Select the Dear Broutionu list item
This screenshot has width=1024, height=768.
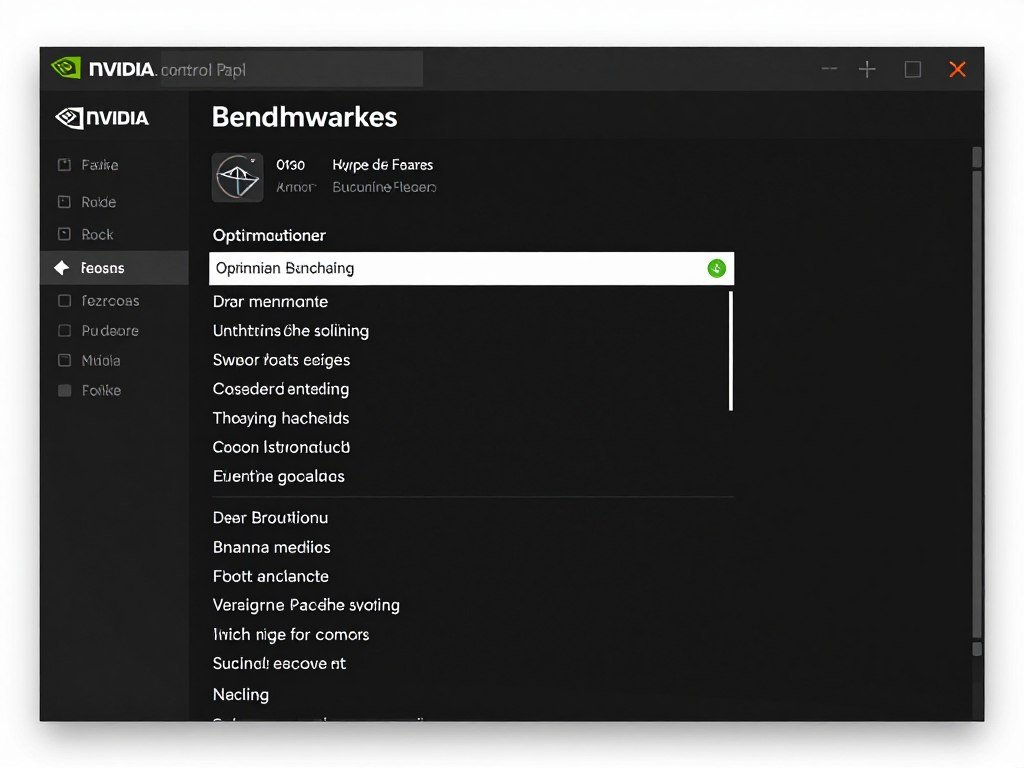[270, 517]
